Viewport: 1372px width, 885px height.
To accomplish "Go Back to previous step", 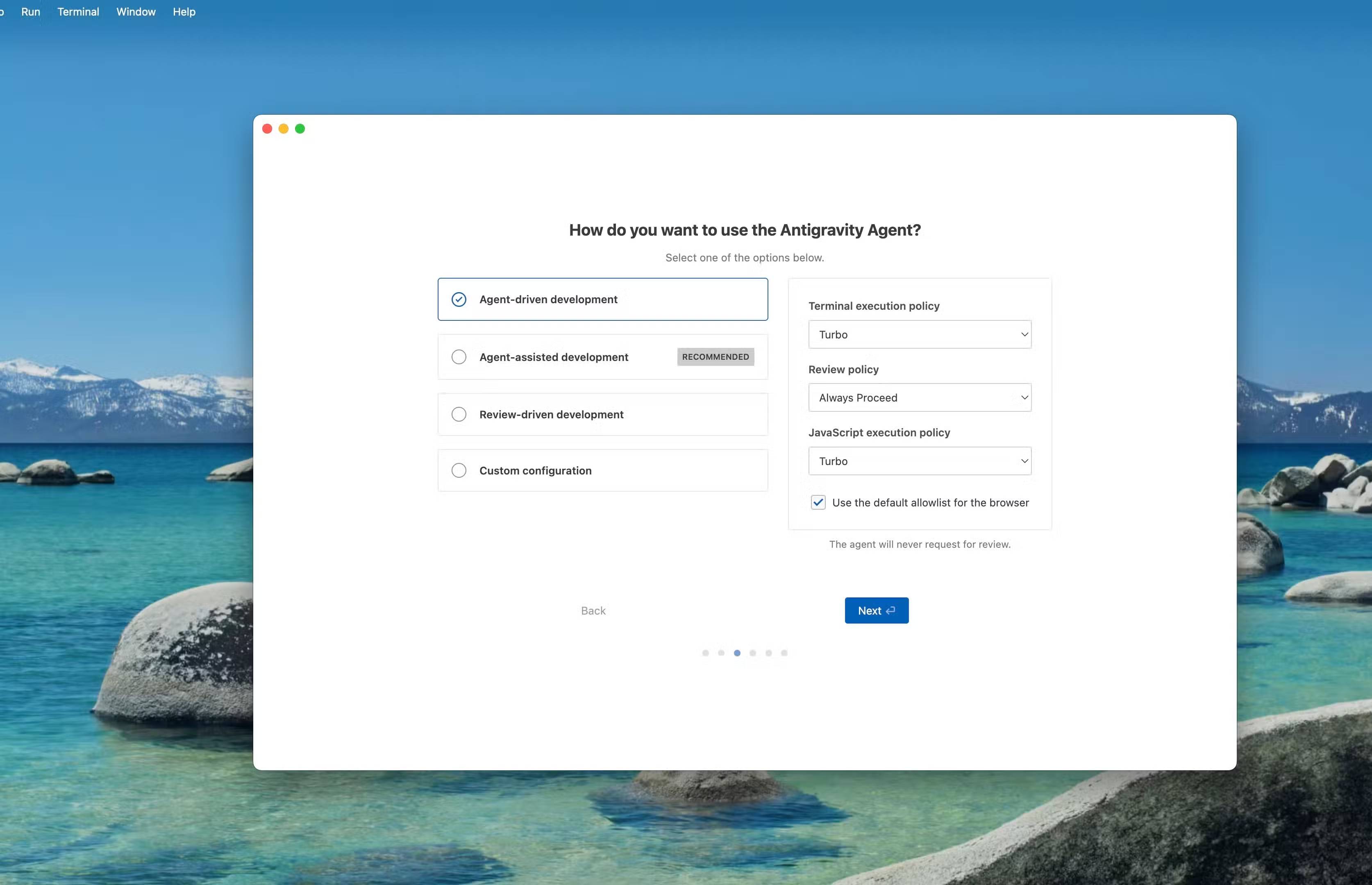I will [x=593, y=610].
